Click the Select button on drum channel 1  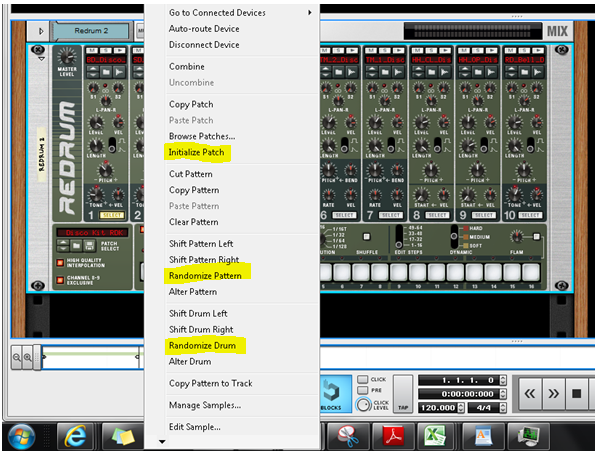click(112, 215)
